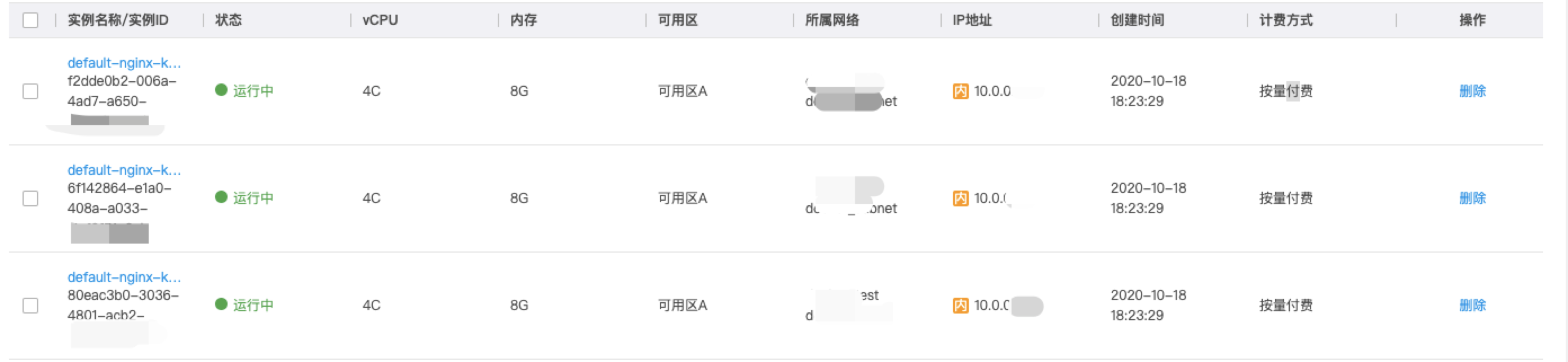The image size is (1568, 362).
Task: Click 删除 for the second instance row
Action: 1472,198
